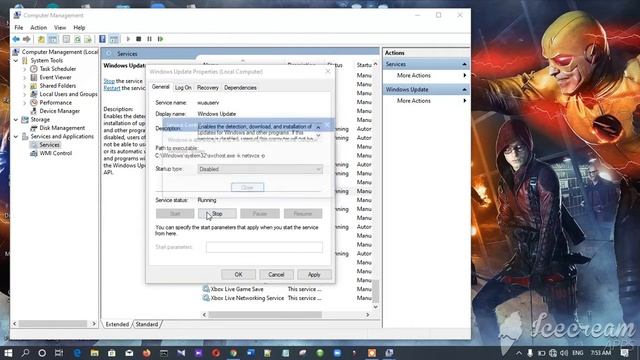The height and width of the screenshot is (360, 640).
Task: Collapse Windows Update section in Actions pane
Action: click(x=464, y=89)
